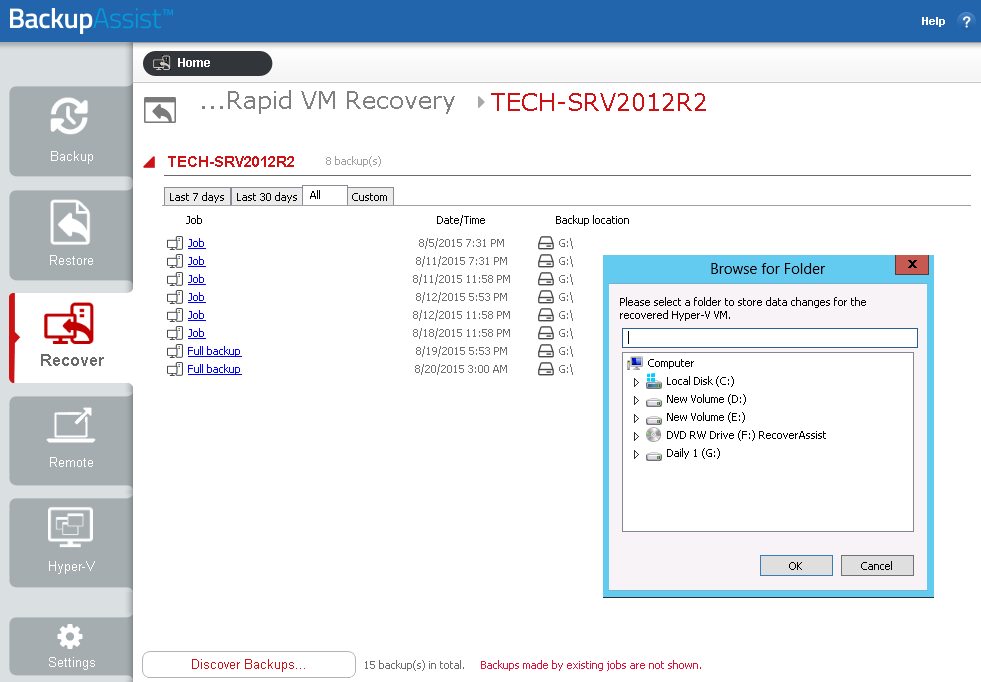Cancel the Browse for Folder dialog

[x=877, y=566]
